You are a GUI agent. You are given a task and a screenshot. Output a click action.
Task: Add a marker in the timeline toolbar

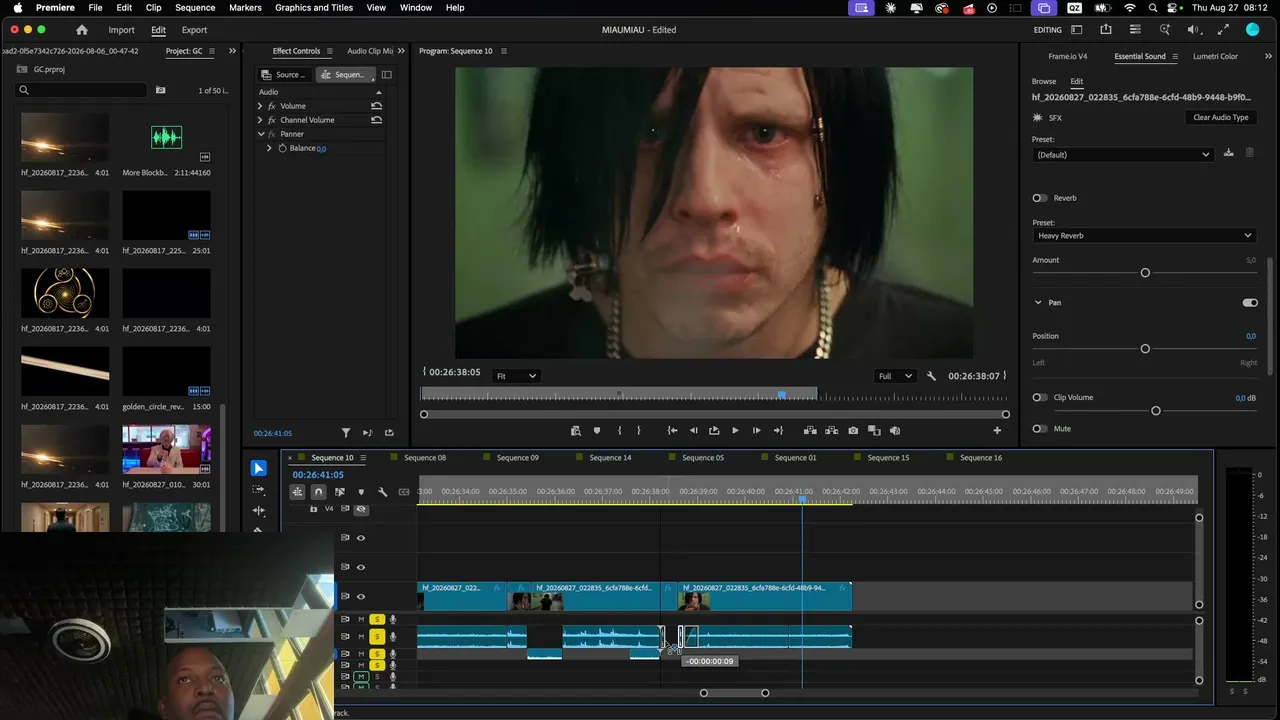click(361, 492)
